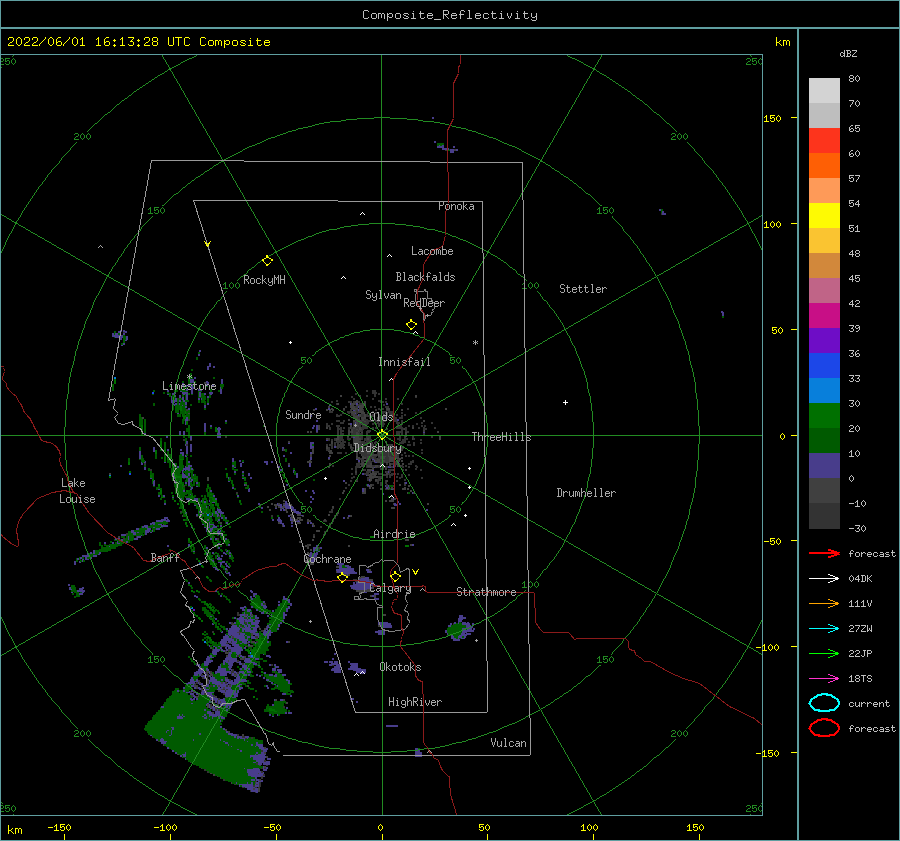Click the Banff label
Image resolution: width=900 pixels, height=841 pixels.
point(165,557)
